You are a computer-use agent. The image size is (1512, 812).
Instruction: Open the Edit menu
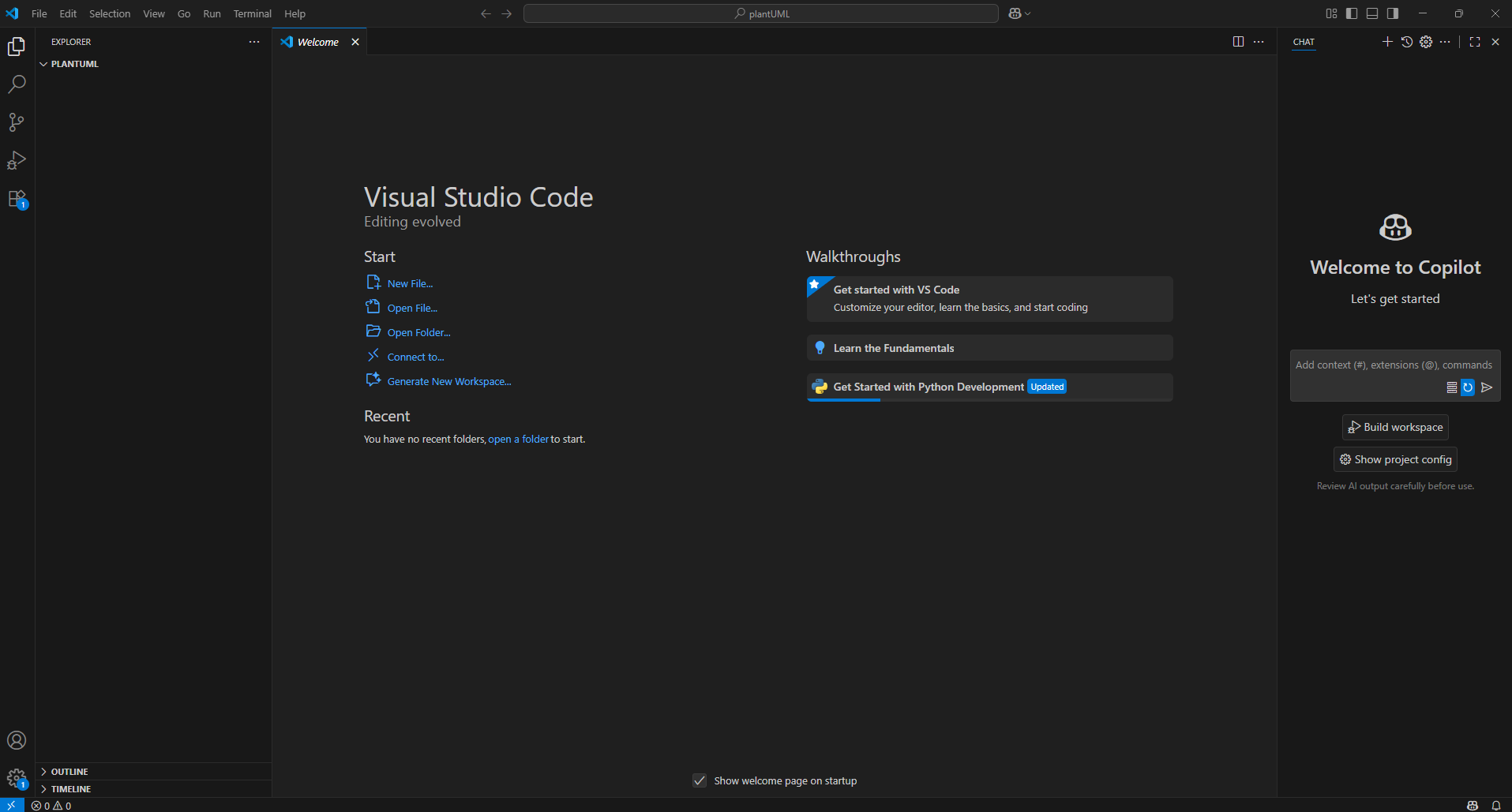[x=68, y=13]
